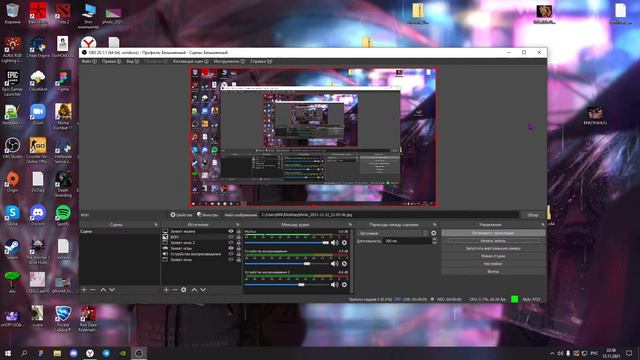Remove selected source with minus icon
This screenshot has height=360, width=640.
click(175, 289)
